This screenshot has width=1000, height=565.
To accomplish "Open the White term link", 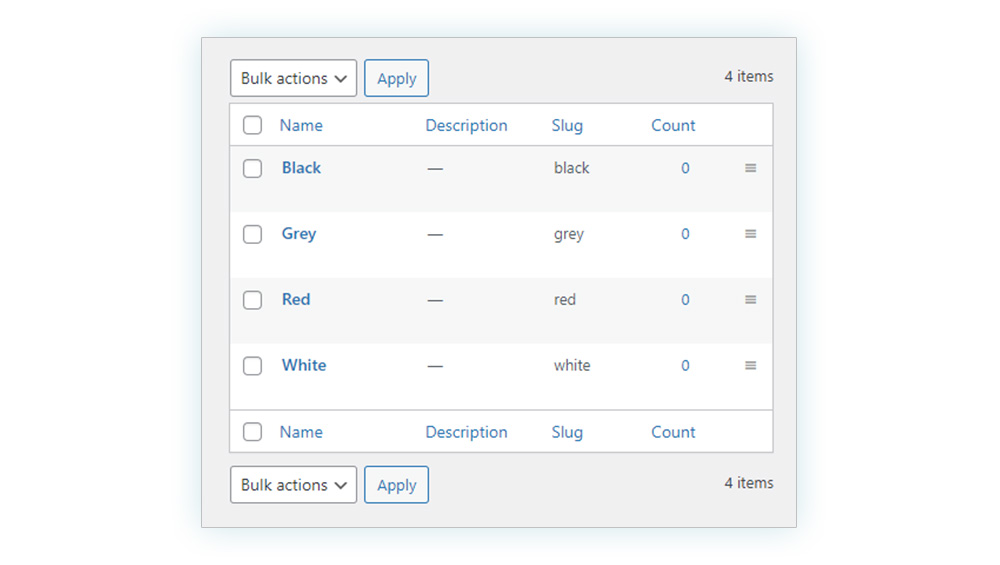I will pos(304,365).
